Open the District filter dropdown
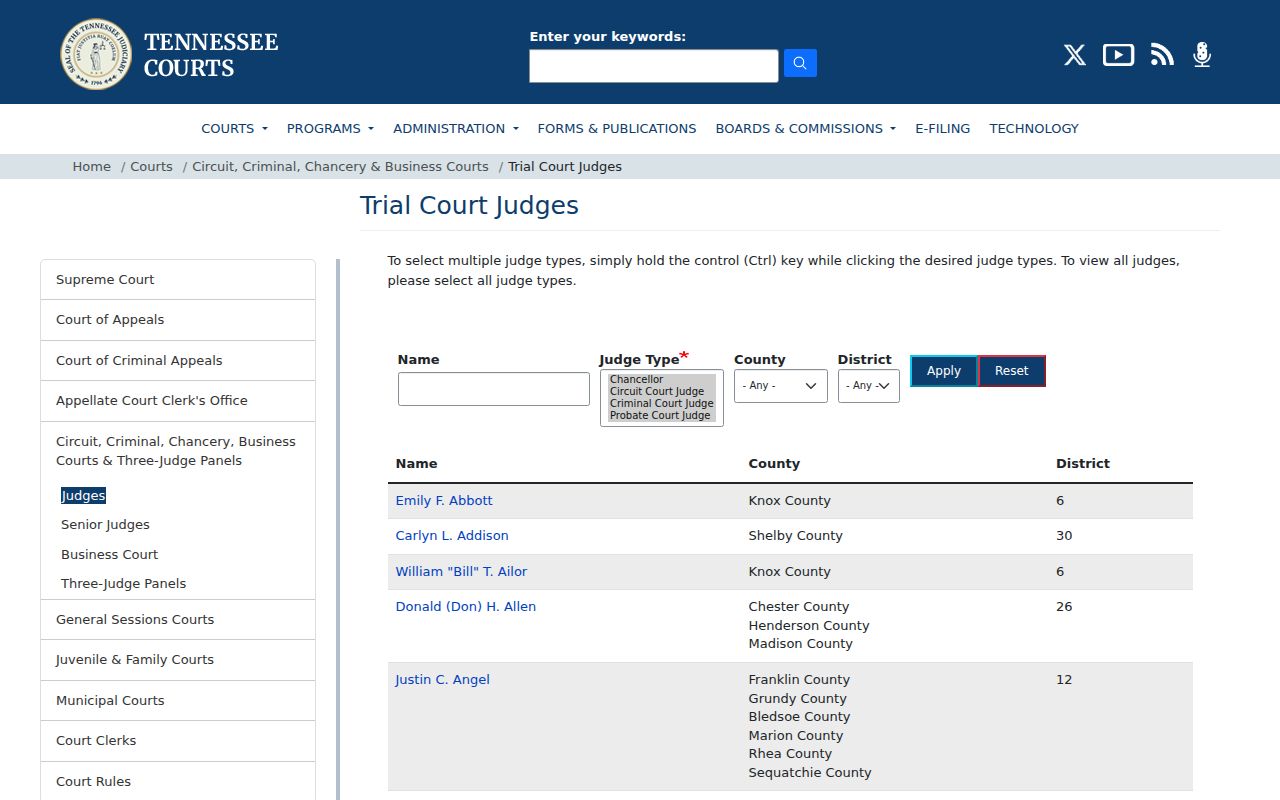 [x=869, y=386]
